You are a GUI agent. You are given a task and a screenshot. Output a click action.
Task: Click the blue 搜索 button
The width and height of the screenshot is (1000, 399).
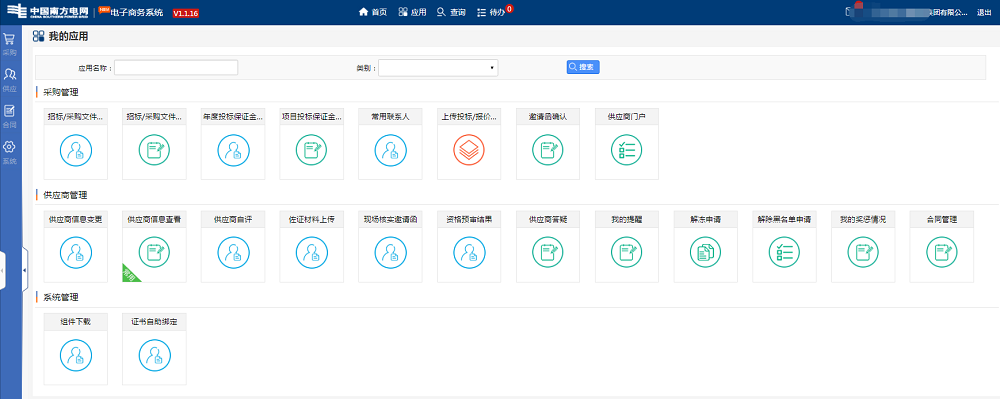coord(583,67)
